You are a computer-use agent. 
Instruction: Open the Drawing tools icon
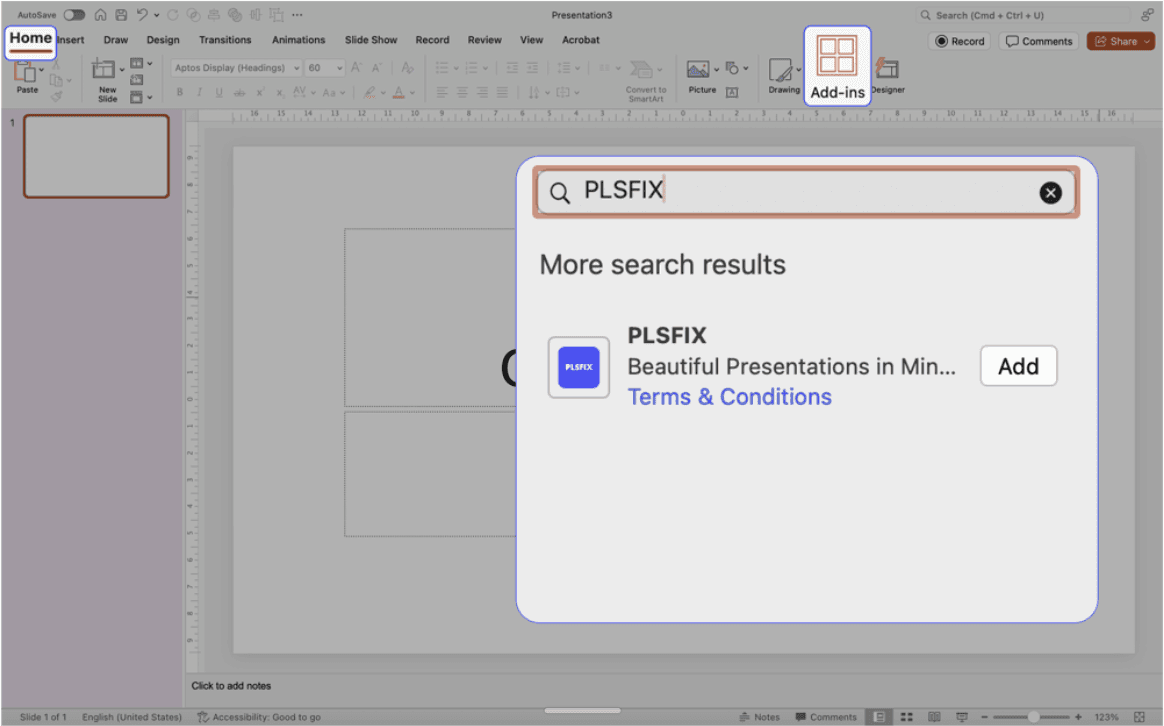tap(780, 70)
